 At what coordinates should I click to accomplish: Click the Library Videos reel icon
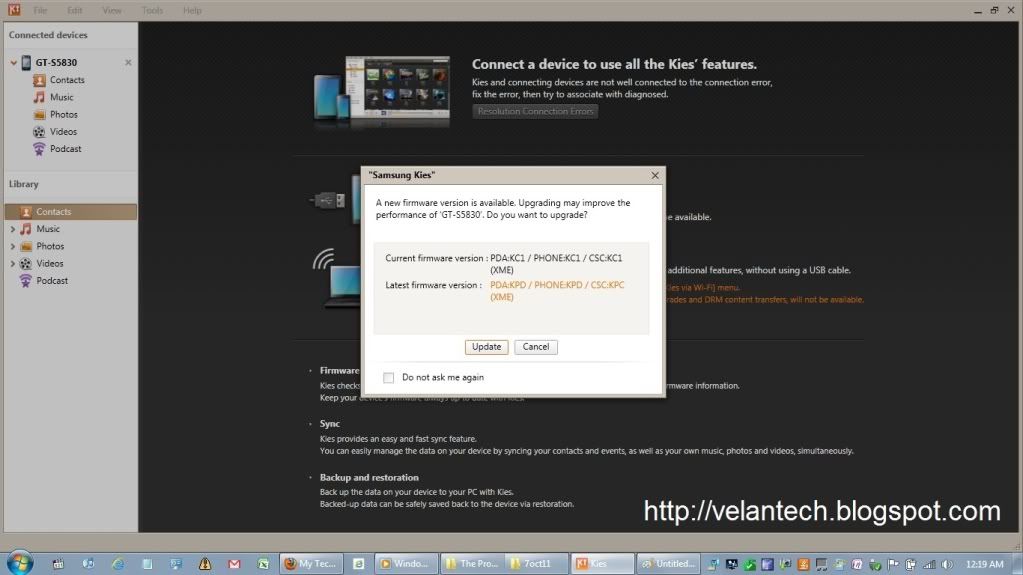[25, 263]
